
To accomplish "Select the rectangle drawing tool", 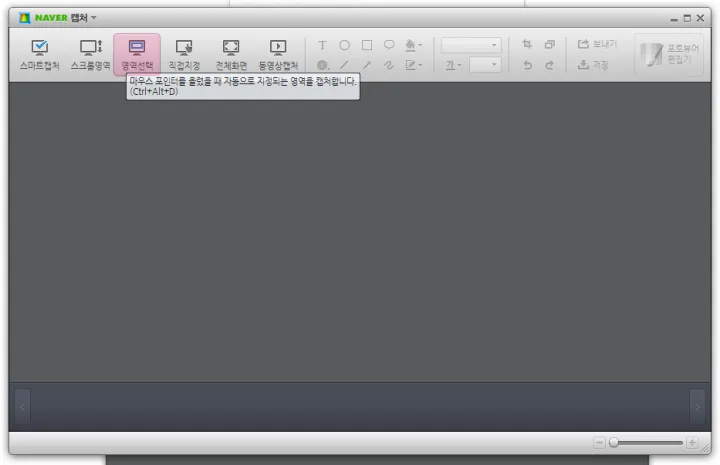I will (366, 45).
